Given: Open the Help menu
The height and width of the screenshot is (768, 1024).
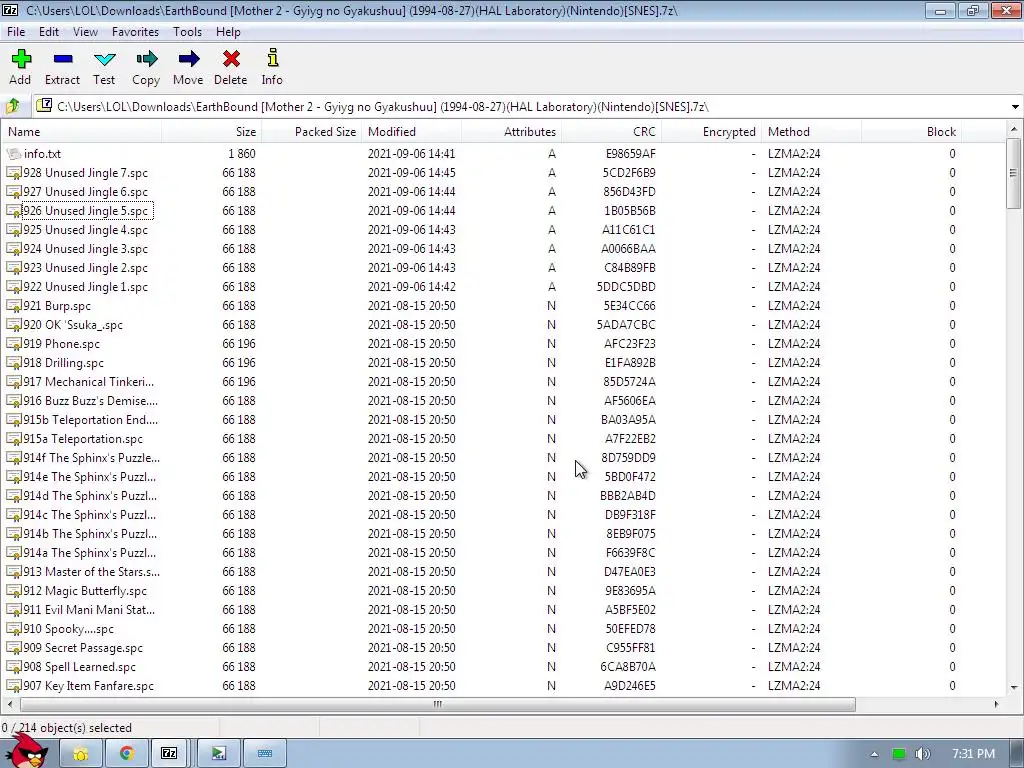Looking at the screenshot, I should tap(229, 31).
